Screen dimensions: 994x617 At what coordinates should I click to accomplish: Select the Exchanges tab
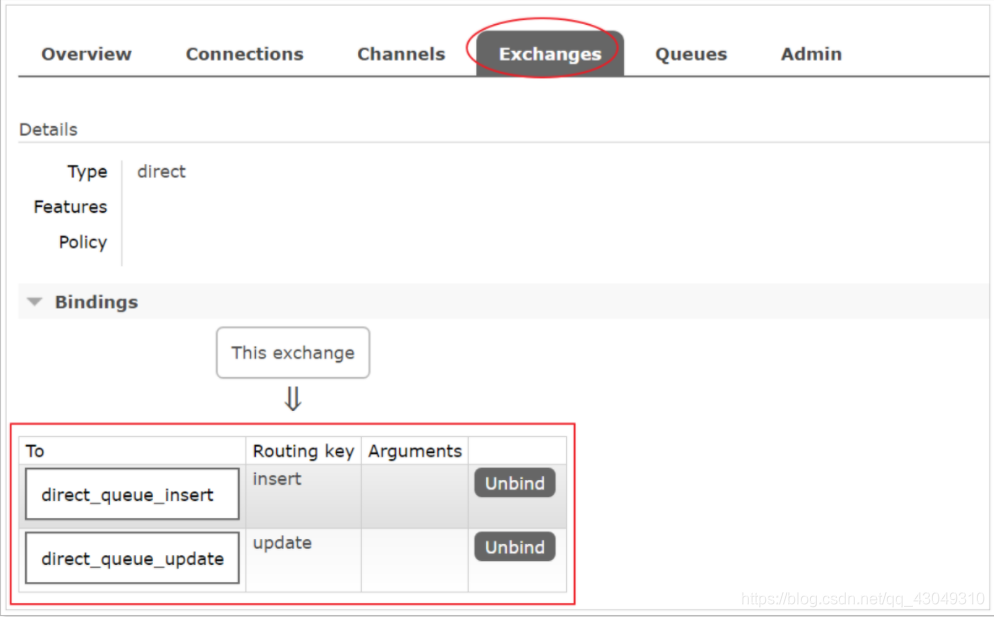[x=550, y=54]
